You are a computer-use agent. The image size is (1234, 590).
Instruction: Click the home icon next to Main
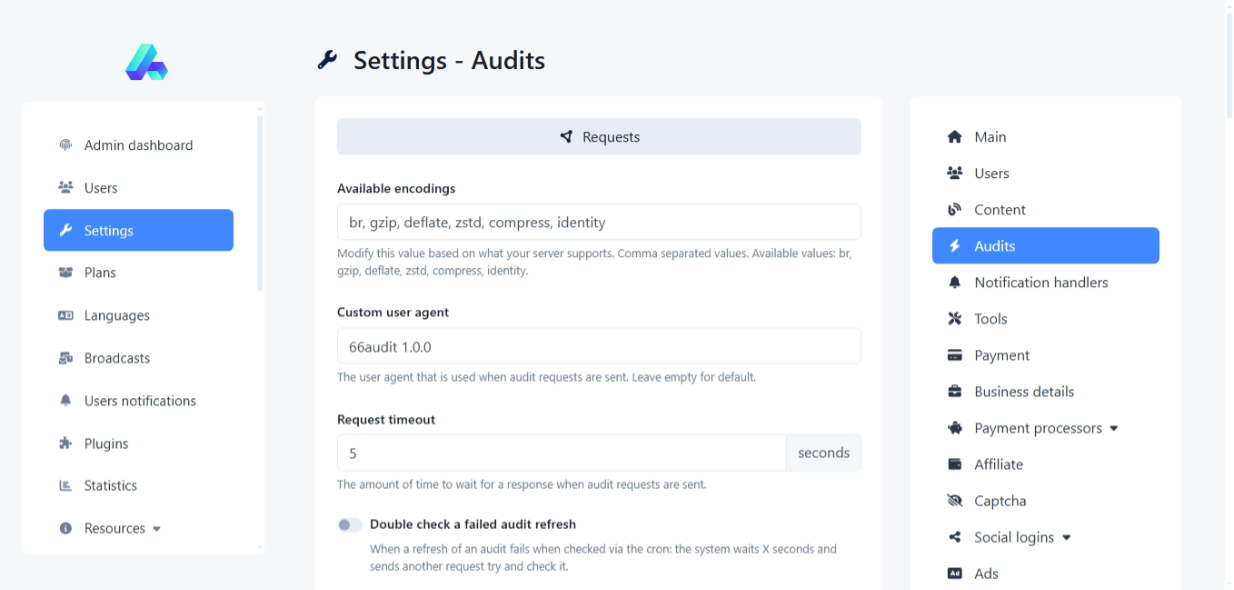(954, 137)
